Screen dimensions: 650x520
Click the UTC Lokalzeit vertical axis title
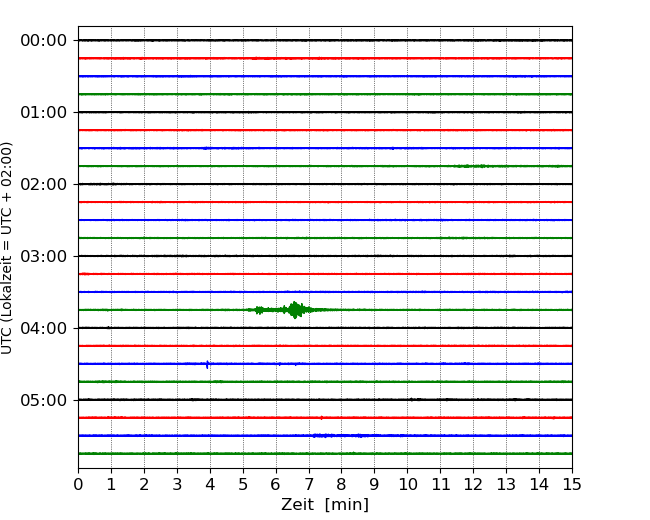7,248
